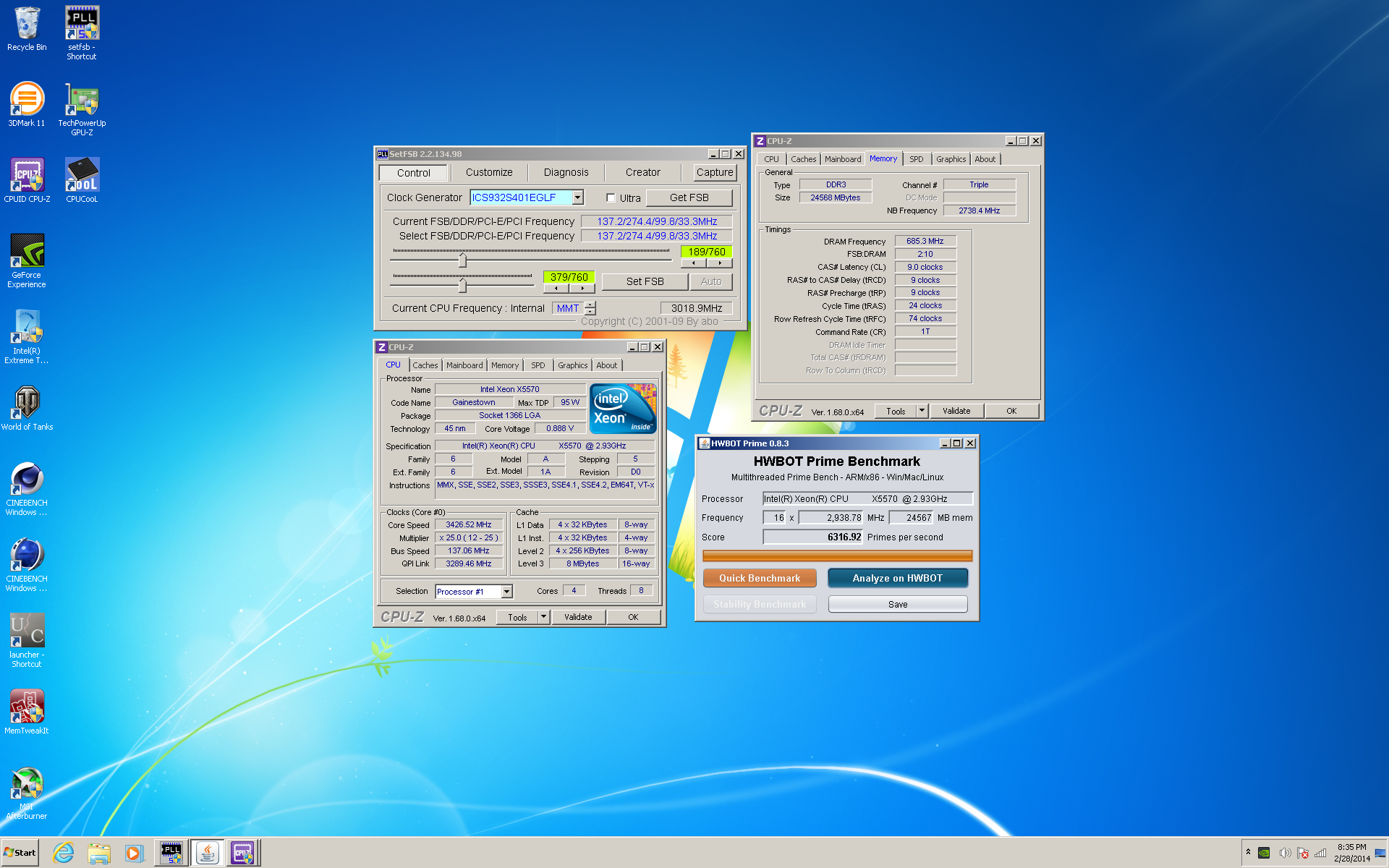This screenshot has height=868, width=1389.
Task: Open Graphics tab in CPU-Z CPU window
Action: (573, 365)
